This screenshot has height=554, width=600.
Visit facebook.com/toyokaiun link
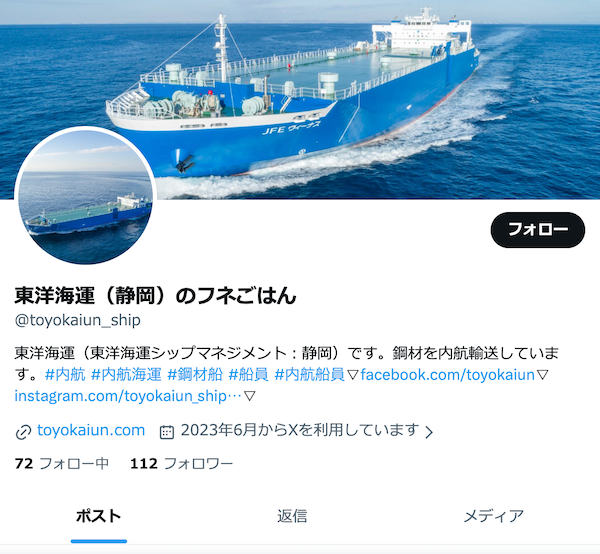click(x=447, y=375)
